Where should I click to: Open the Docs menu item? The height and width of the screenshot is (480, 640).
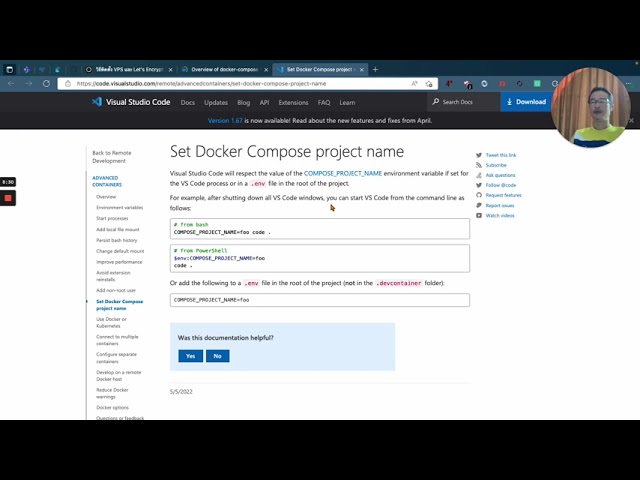coord(188,102)
